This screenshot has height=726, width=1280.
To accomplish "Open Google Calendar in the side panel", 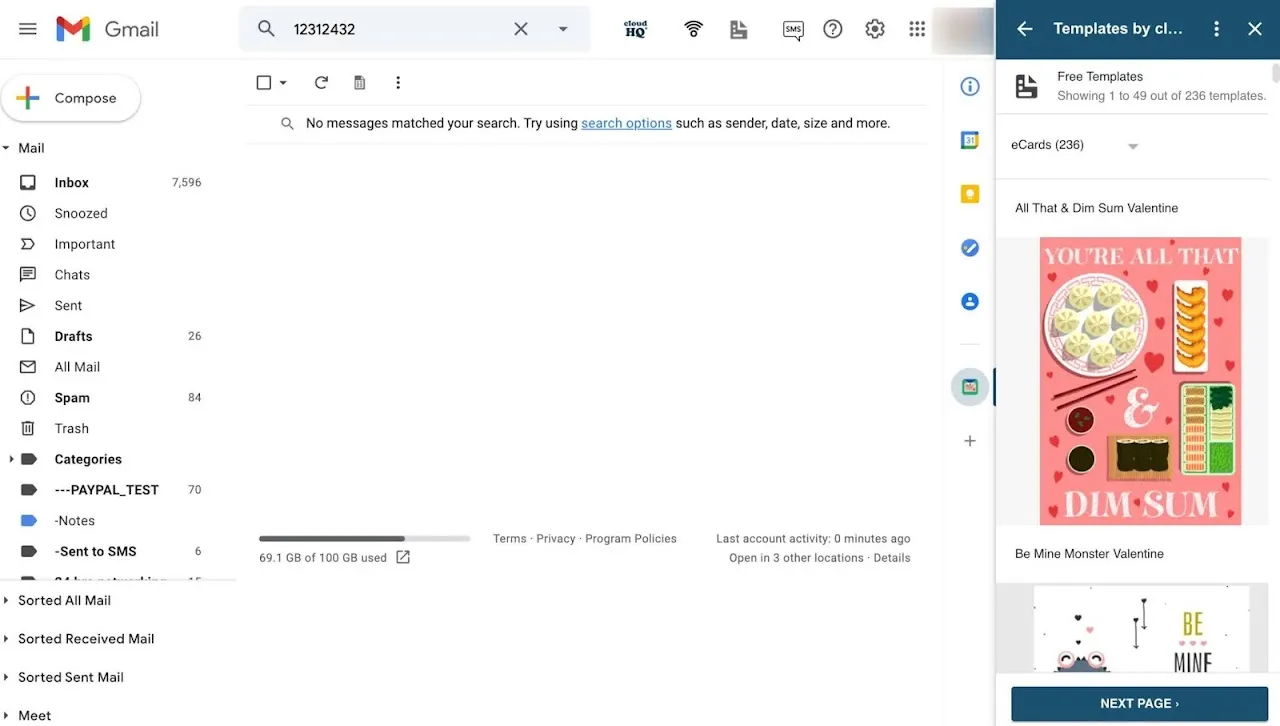I will pos(969,140).
